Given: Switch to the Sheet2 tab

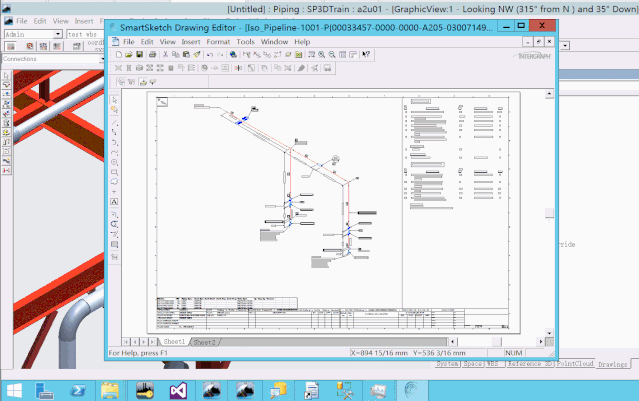Looking at the screenshot, I should [x=204, y=342].
